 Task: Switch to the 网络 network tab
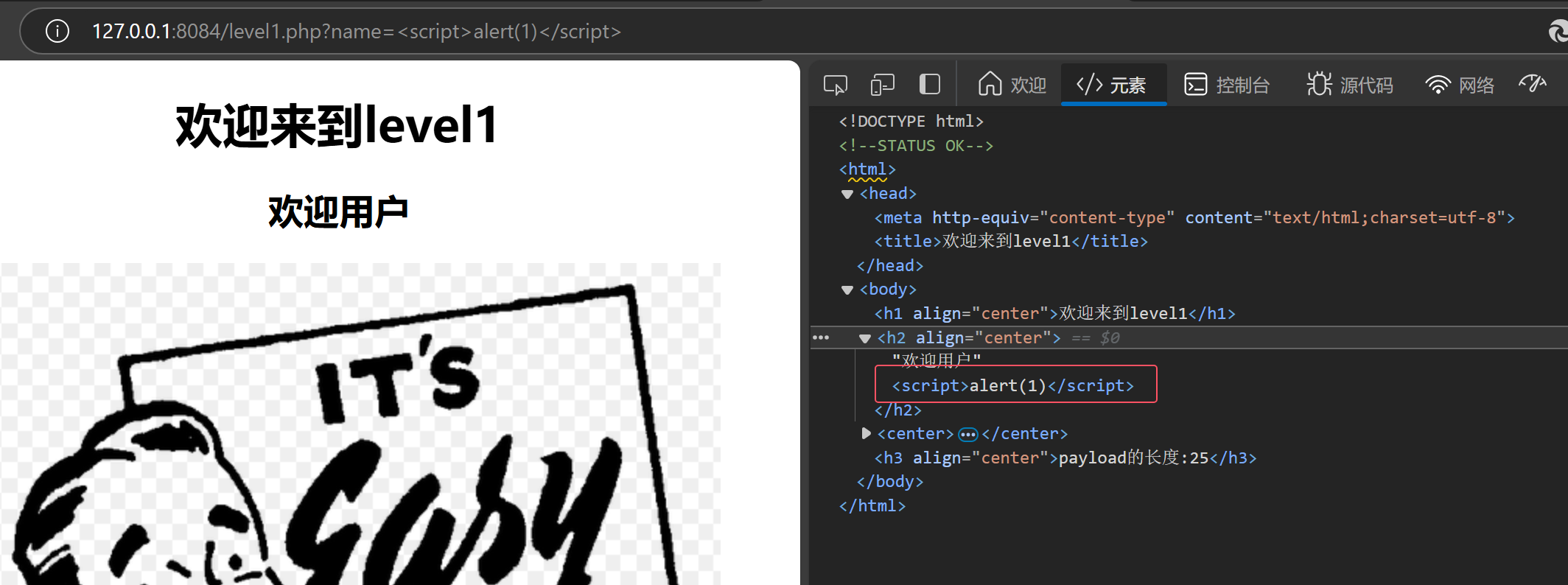point(1460,85)
